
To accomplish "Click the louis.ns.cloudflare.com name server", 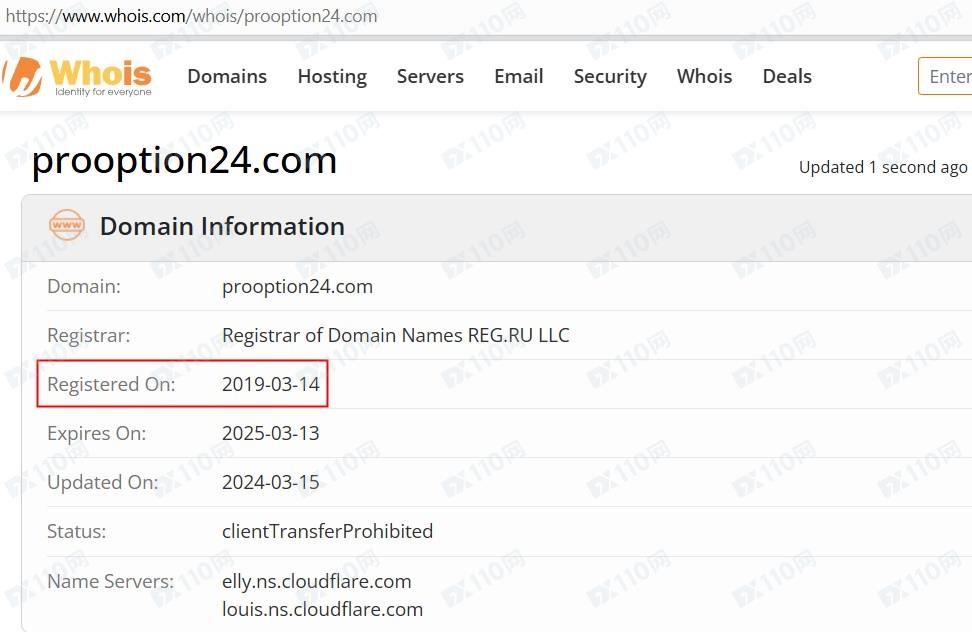I will [x=322, y=609].
